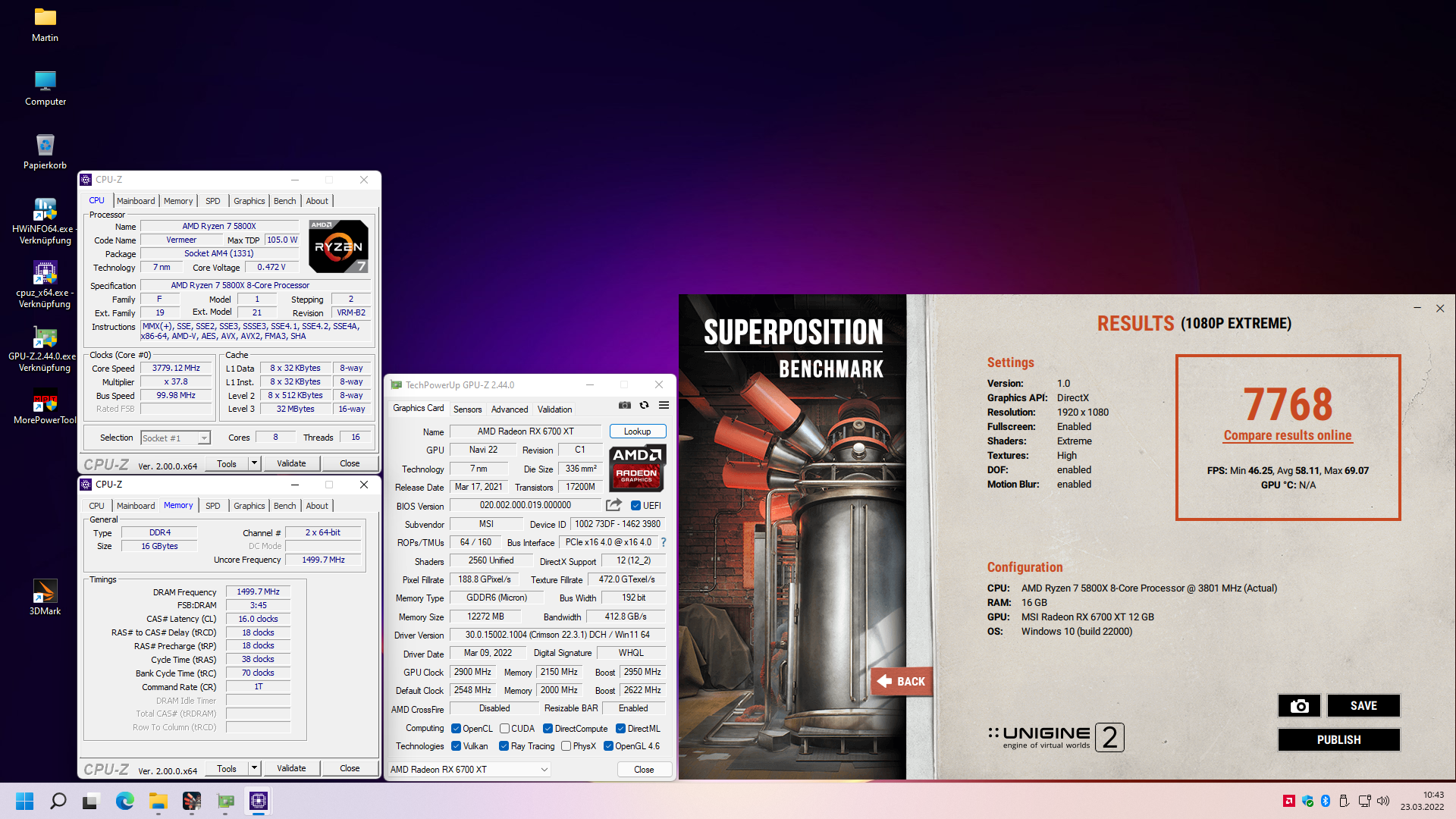Click the GPU-Z Close button
The height and width of the screenshot is (819, 1456).
pos(644,770)
